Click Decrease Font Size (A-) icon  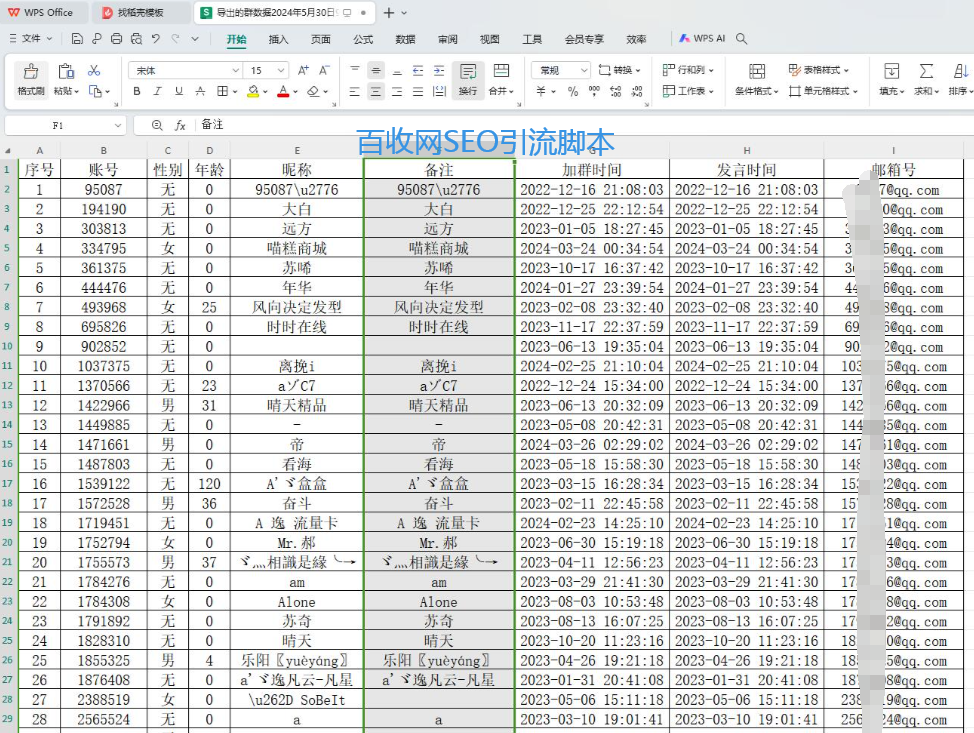click(x=324, y=70)
